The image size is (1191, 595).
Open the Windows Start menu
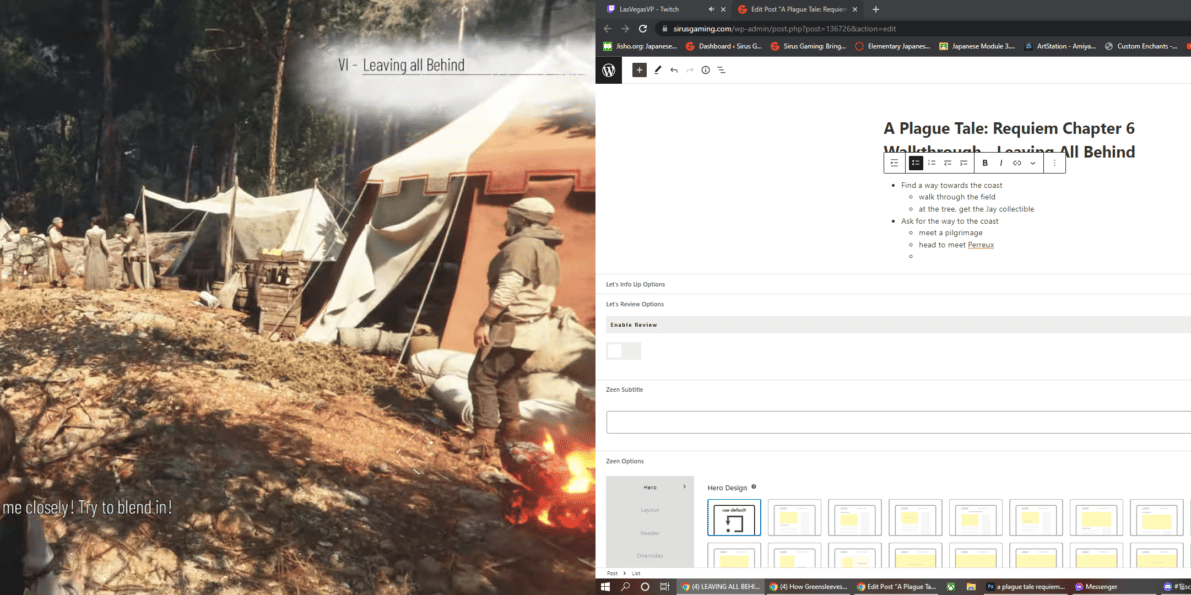coord(607,587)
